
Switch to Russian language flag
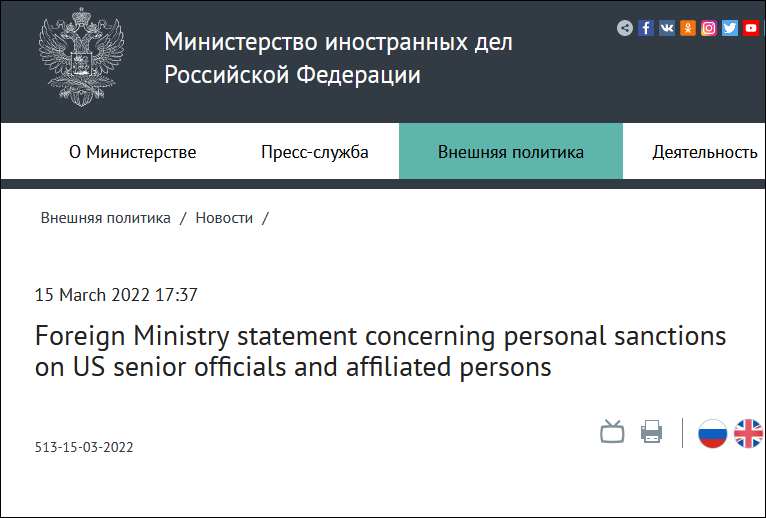coord(712,433)
